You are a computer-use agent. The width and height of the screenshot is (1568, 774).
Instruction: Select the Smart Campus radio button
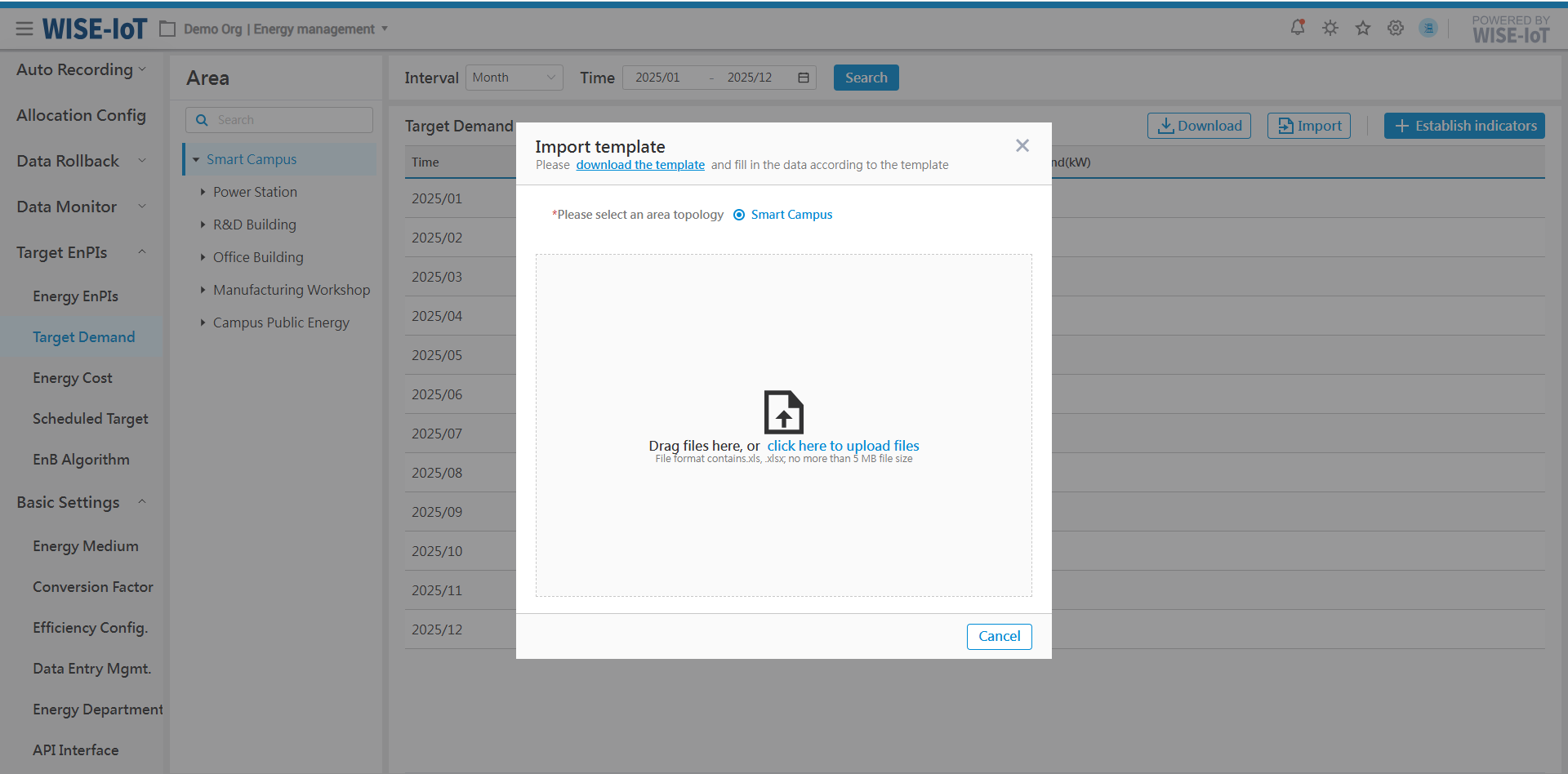click(x=739, y=215)
